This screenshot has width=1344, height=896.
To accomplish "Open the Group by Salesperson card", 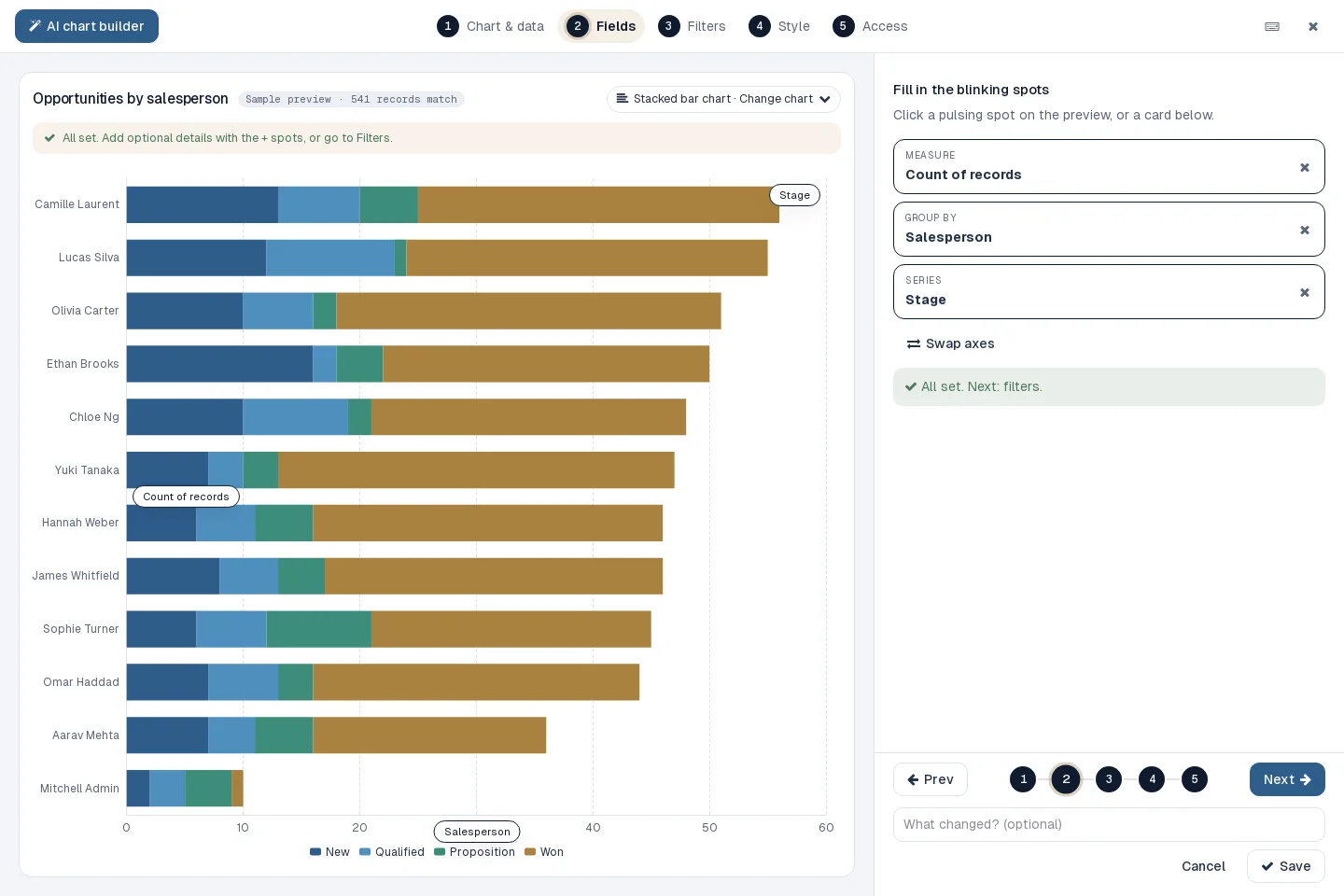I will (1109, 229).
